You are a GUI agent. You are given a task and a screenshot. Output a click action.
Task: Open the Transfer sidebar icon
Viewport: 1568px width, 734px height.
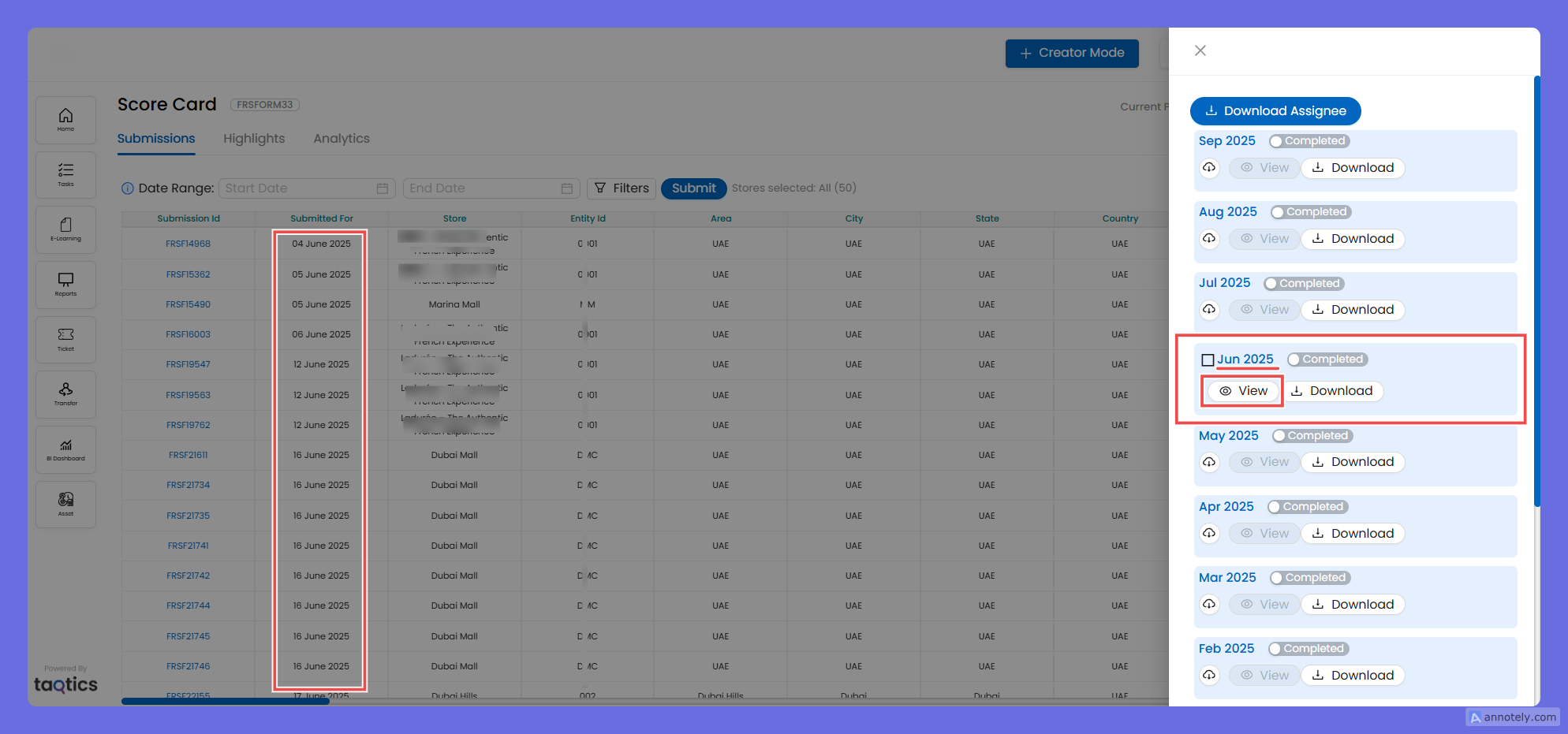(x=65, y=394)
